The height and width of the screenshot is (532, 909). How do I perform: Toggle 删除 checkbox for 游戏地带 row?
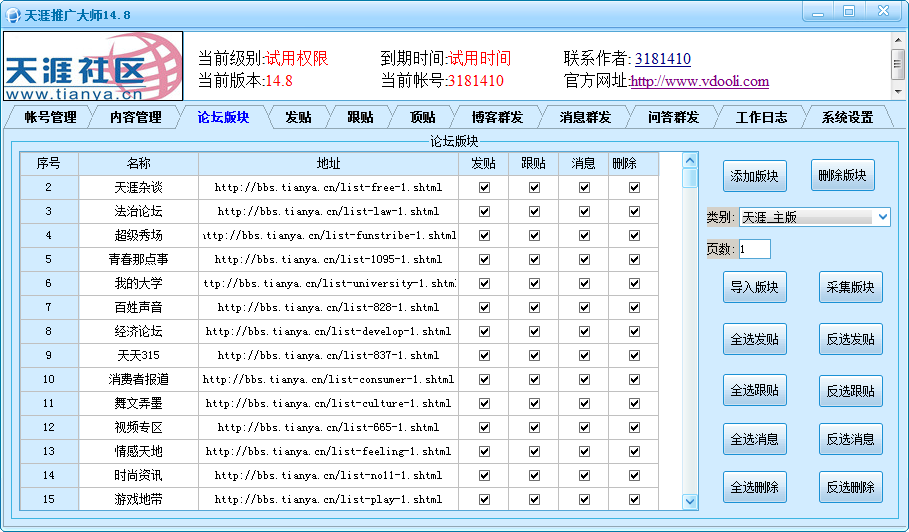point(634,499)
